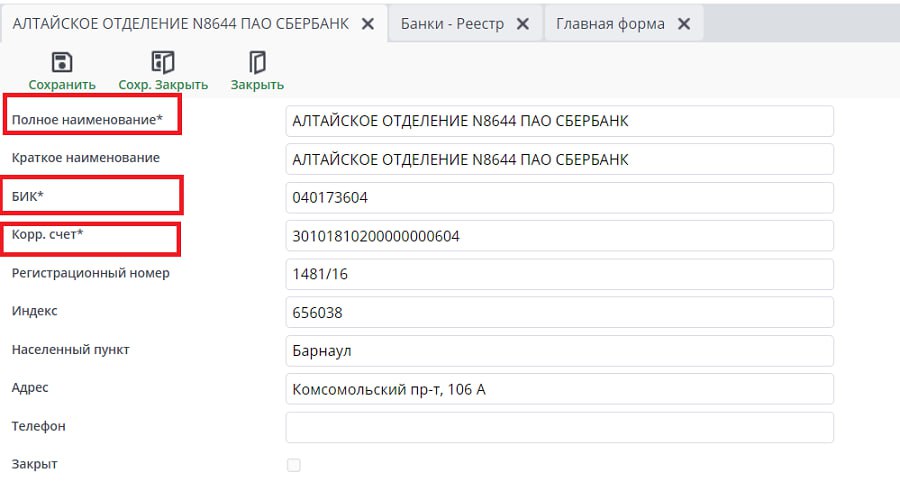Select the АЛТАЙСКОЕ ОТДЕЛЕНИЕ N8644 ПАО СБЕРБАНК tab
The image size is (900, 500).
180,24
